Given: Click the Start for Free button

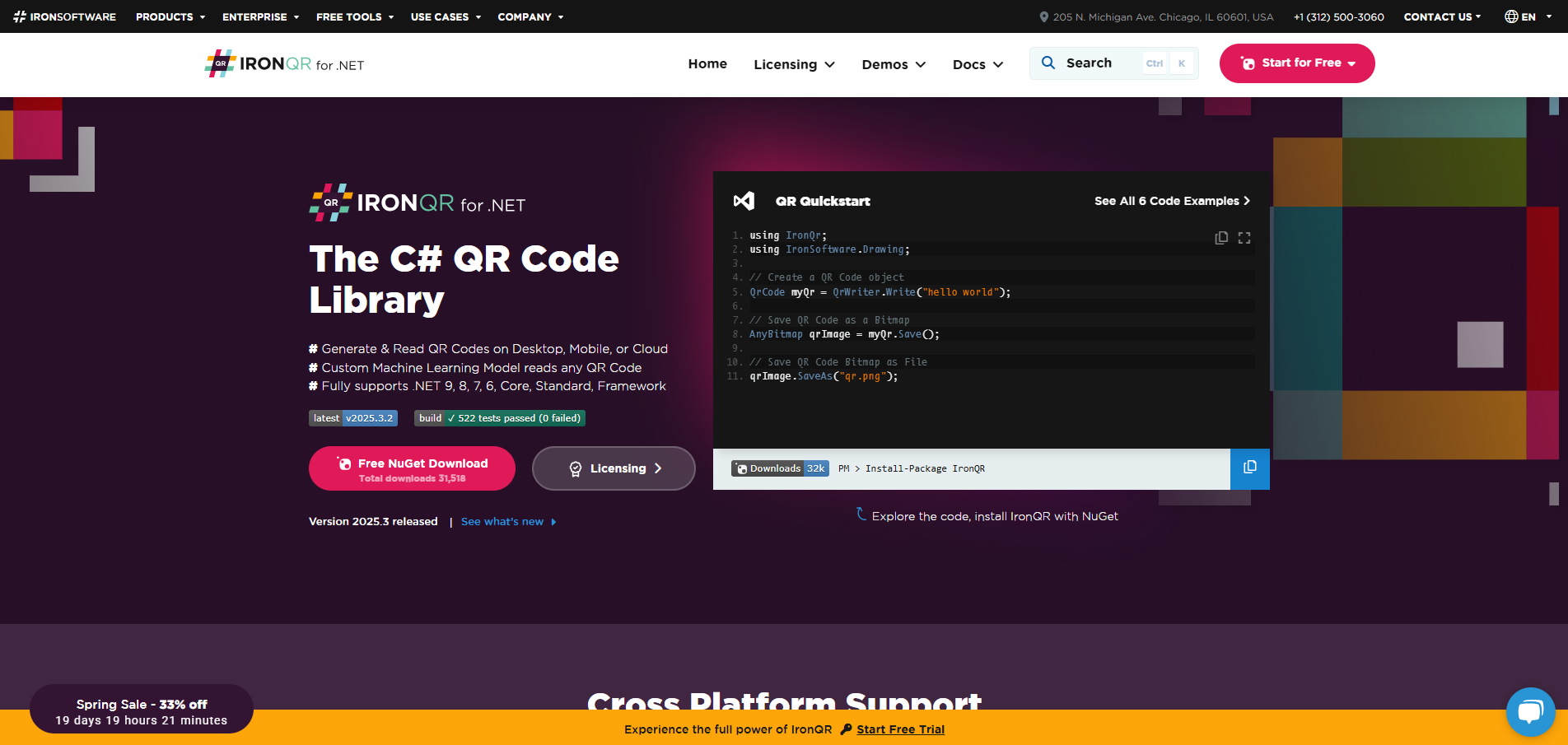Looking at the screenshot, I should click(x=1297, y=63).
